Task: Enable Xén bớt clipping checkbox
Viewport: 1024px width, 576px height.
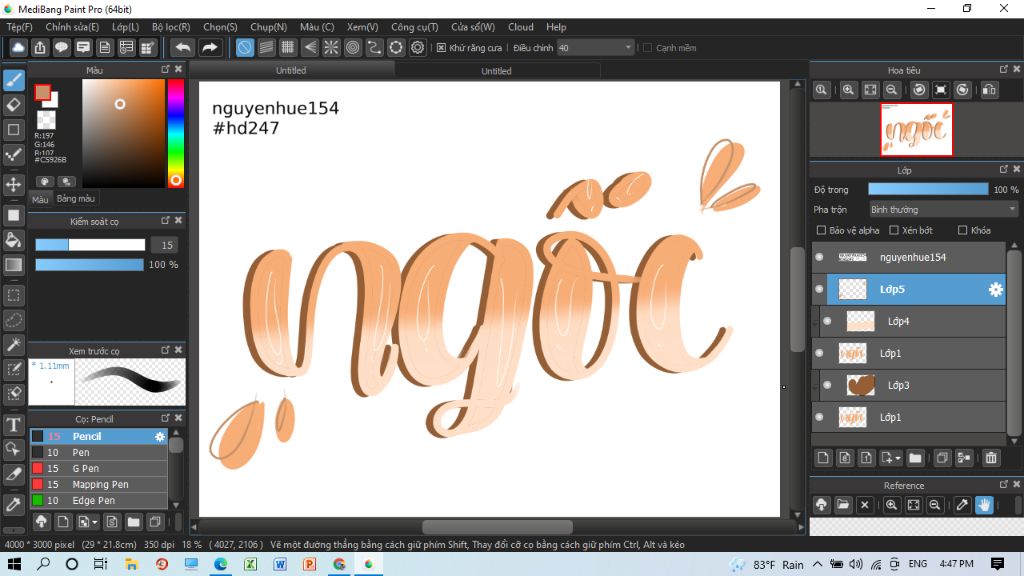Action: pyautogui.click(x=894, y=230)
